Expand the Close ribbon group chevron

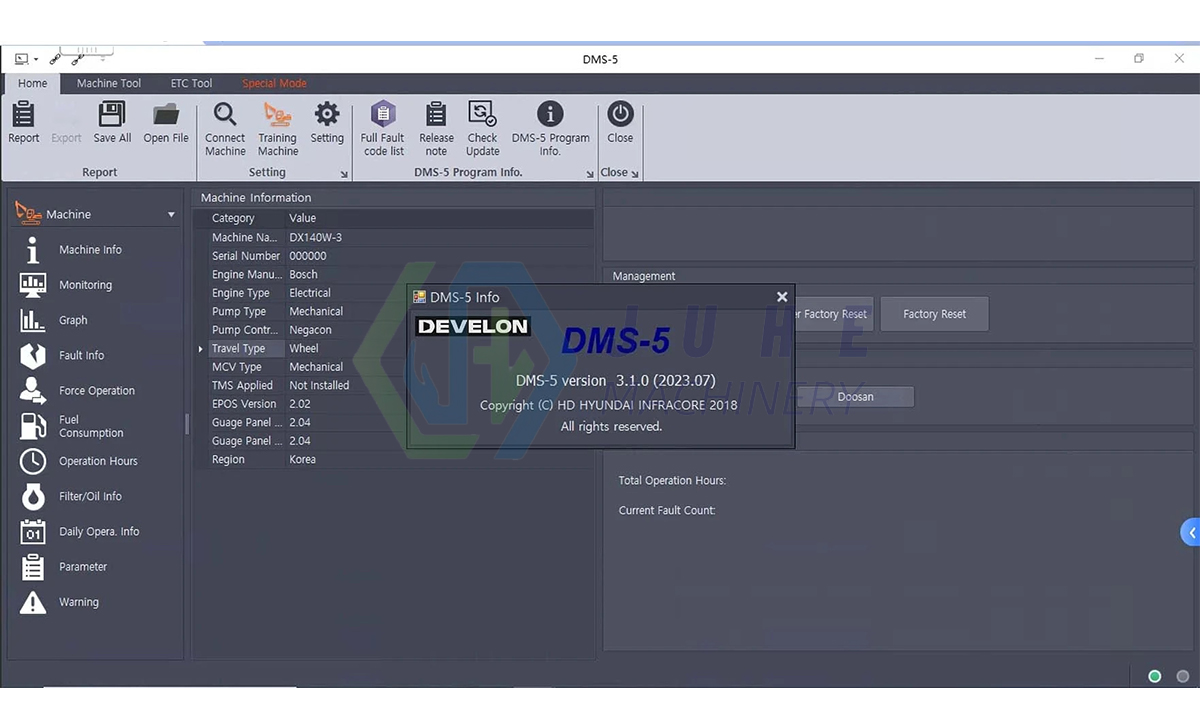coord(633,172)
